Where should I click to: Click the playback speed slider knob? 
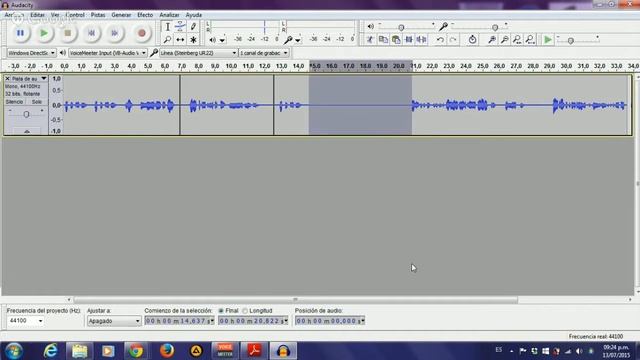(x=571, y=40)
